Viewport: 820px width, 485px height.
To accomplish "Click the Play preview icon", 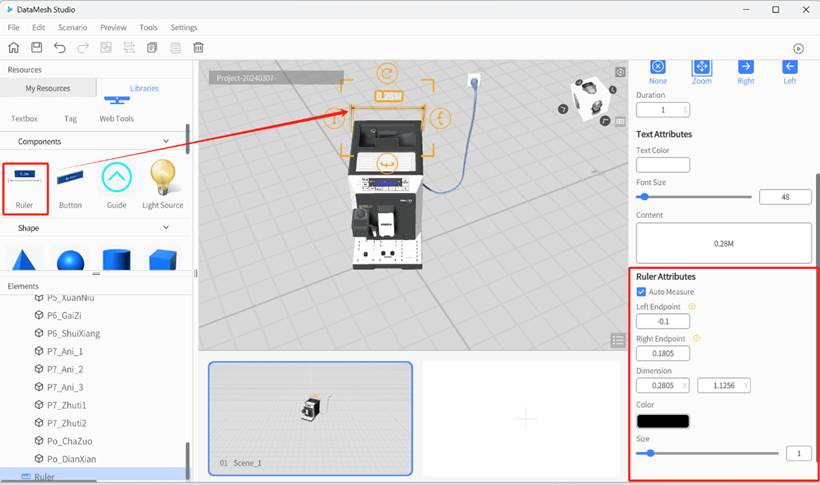I will 798,48.
